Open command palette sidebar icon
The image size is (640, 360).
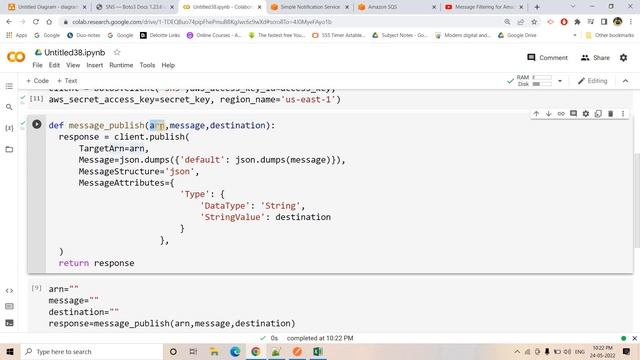9,307
